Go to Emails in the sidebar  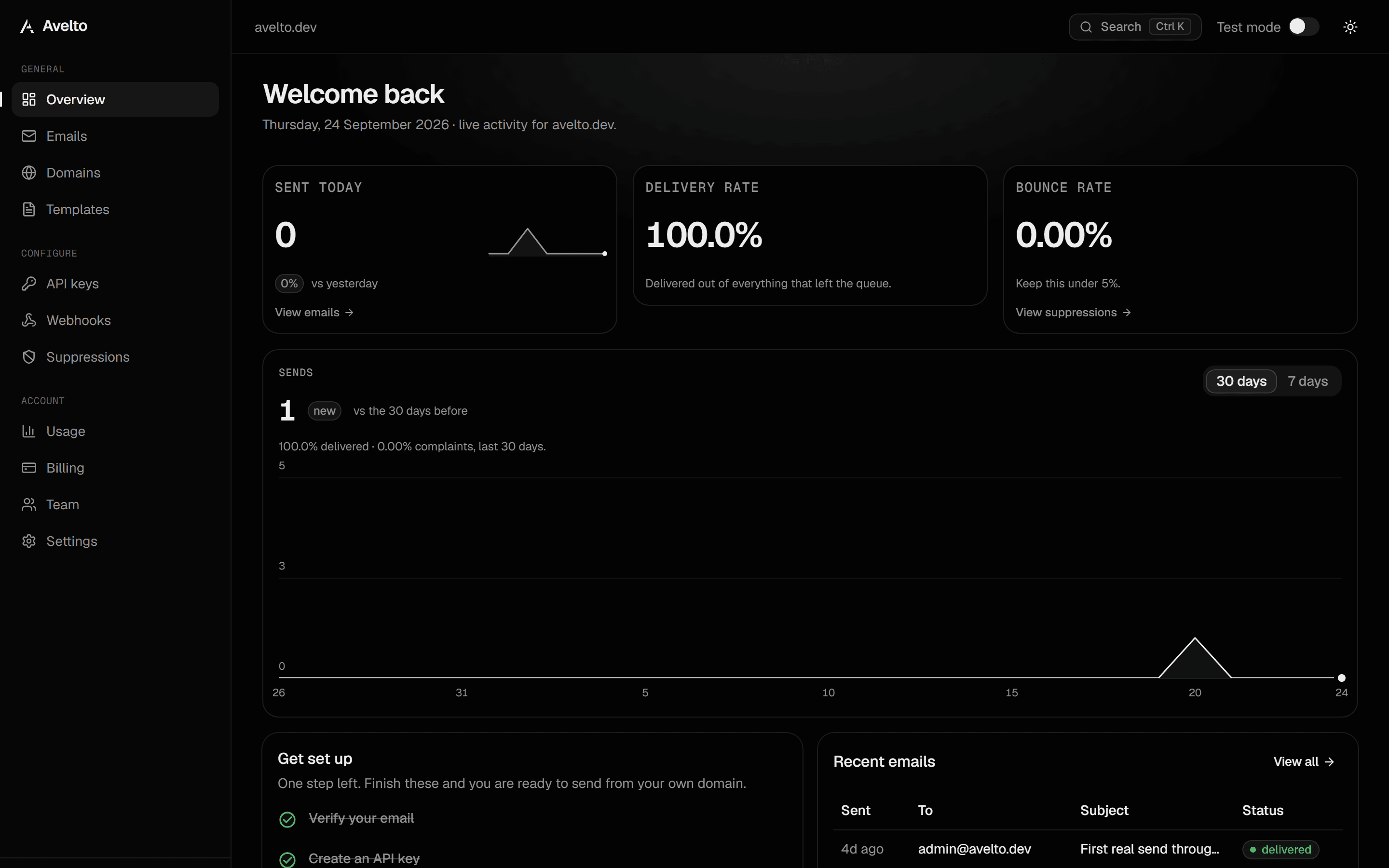(115, 136)
